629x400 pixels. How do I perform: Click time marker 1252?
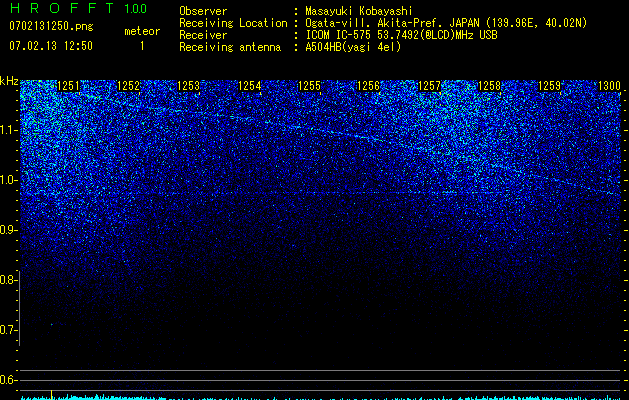tap(128, 86)
